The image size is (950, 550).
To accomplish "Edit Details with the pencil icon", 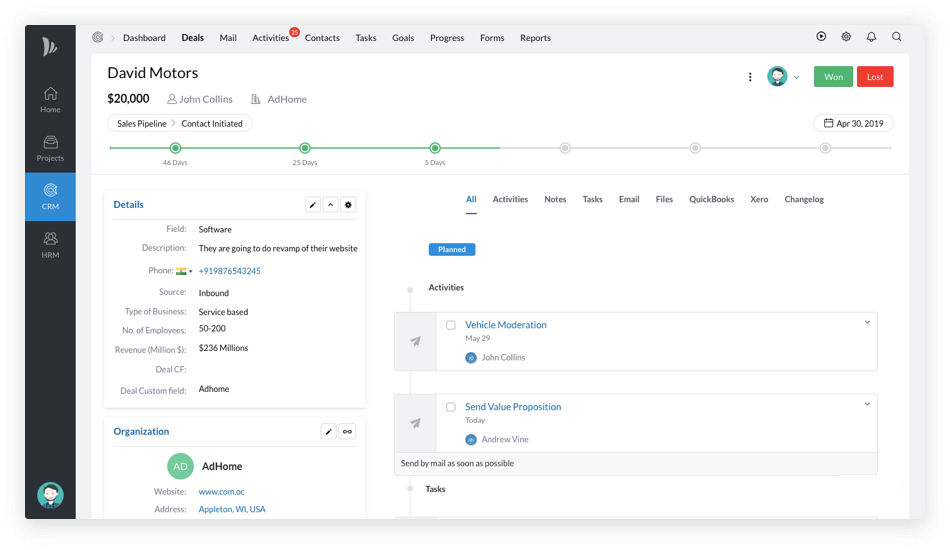I will pyautogui.click(x=313, y=205).
